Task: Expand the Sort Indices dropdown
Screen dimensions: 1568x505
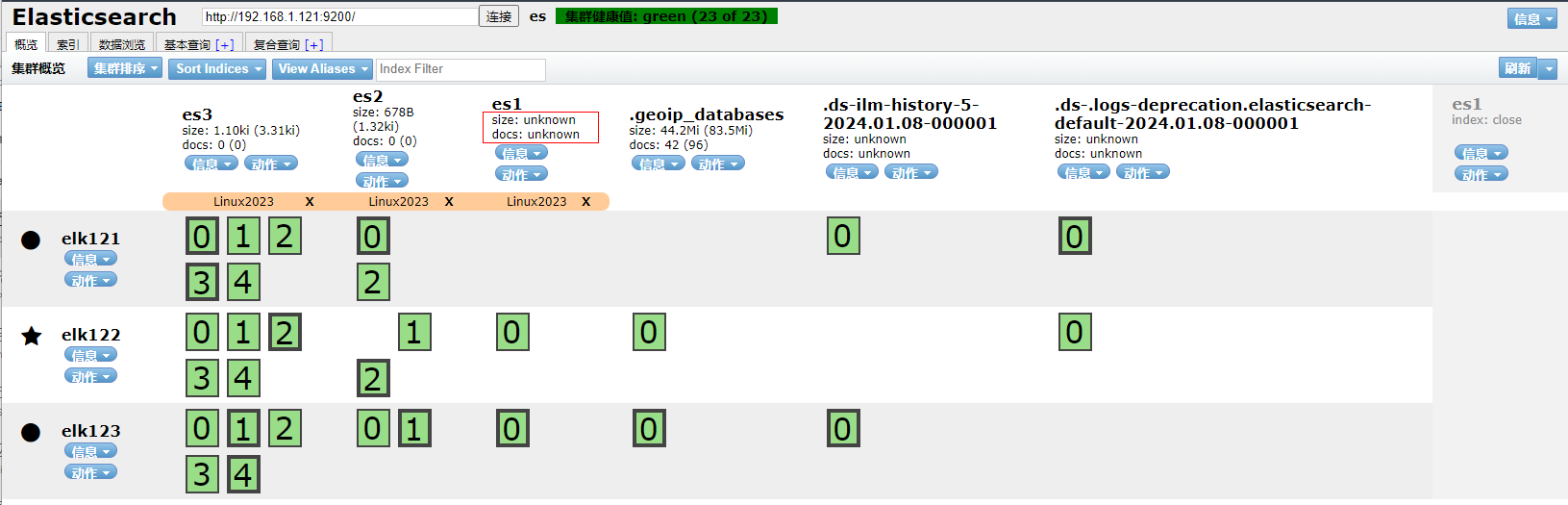Action: [219, 69]
